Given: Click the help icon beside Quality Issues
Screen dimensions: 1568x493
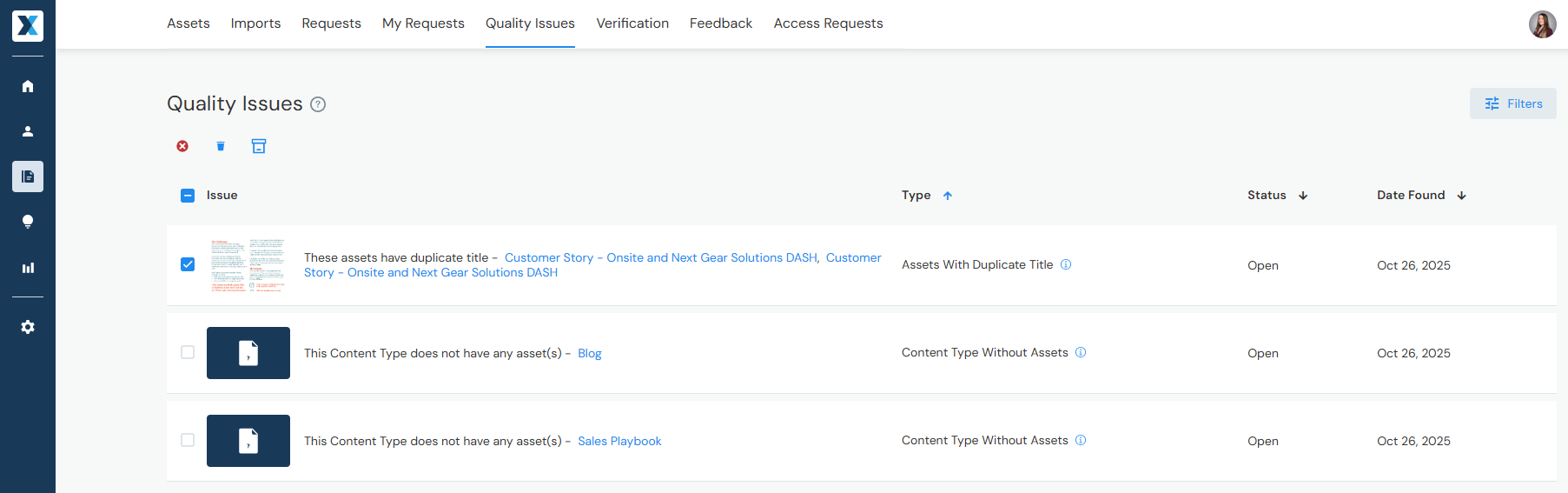Looking at the screenshot, I should tap(319, 104).
